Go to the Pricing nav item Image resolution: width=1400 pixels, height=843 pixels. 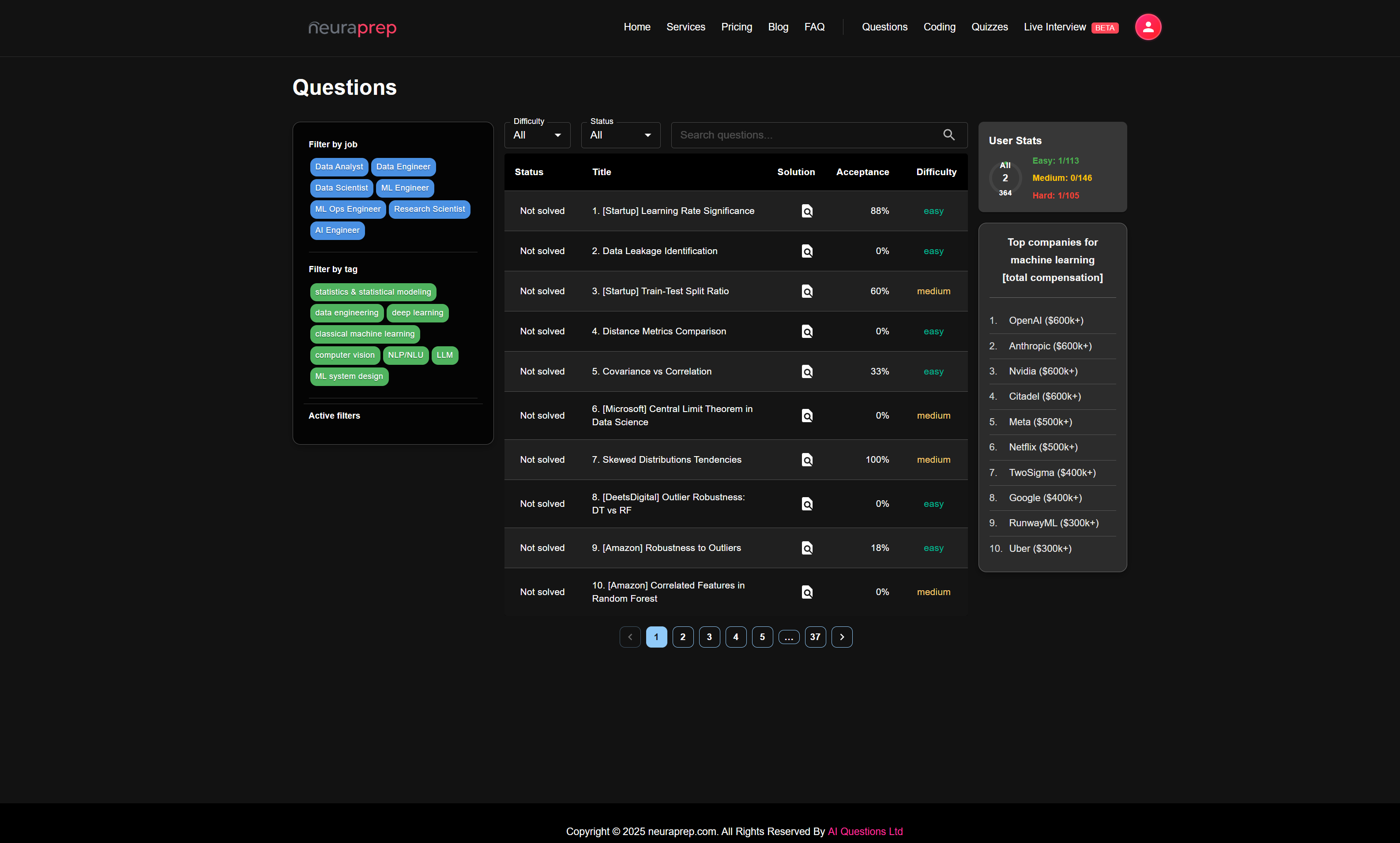pyautogui.click(x=736, y=27)
